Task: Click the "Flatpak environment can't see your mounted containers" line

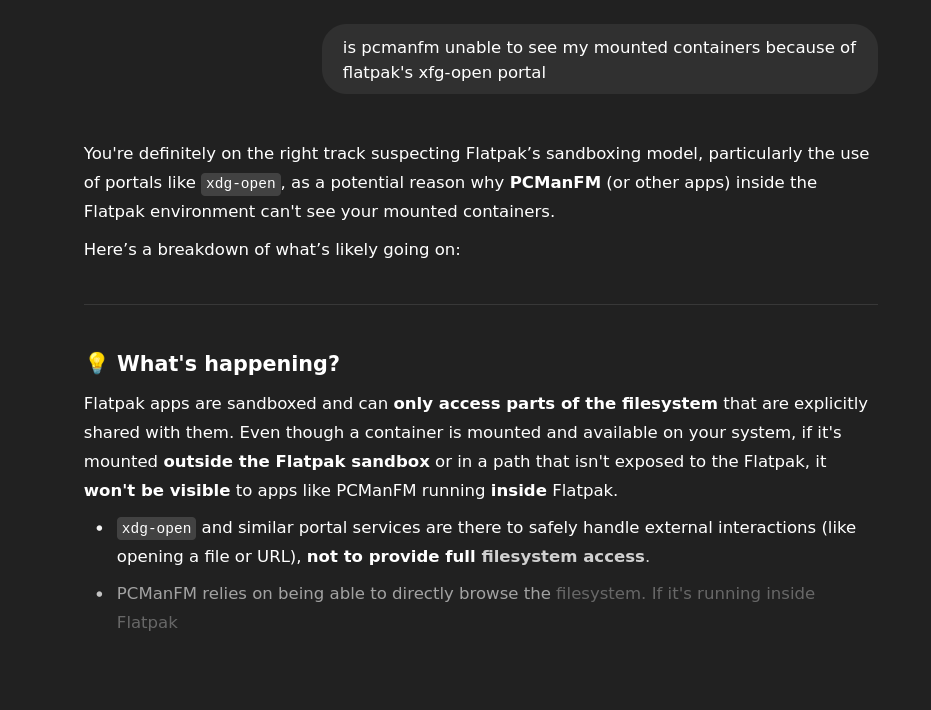Action: [x=319, y=212]
